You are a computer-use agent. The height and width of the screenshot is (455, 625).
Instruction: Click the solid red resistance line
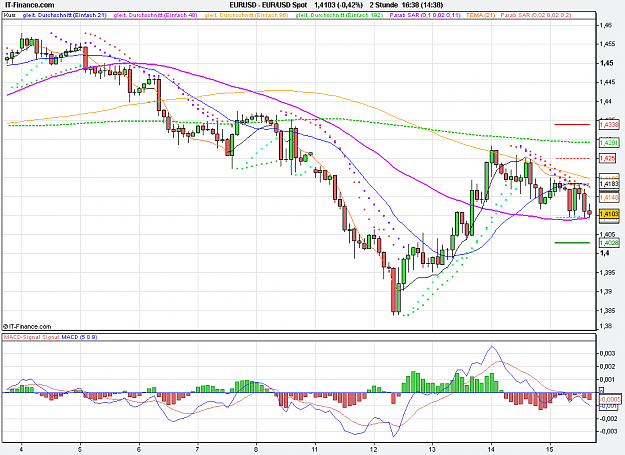point(572,125)
